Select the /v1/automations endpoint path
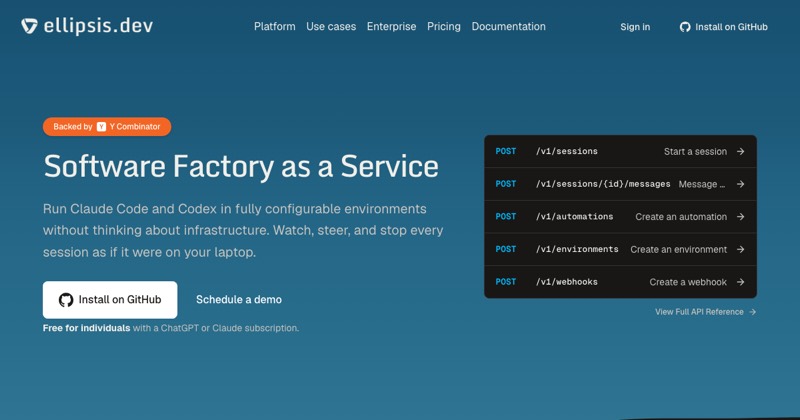Image resolution: width=800 pixels, height=420 pixels. coord(574,217)
